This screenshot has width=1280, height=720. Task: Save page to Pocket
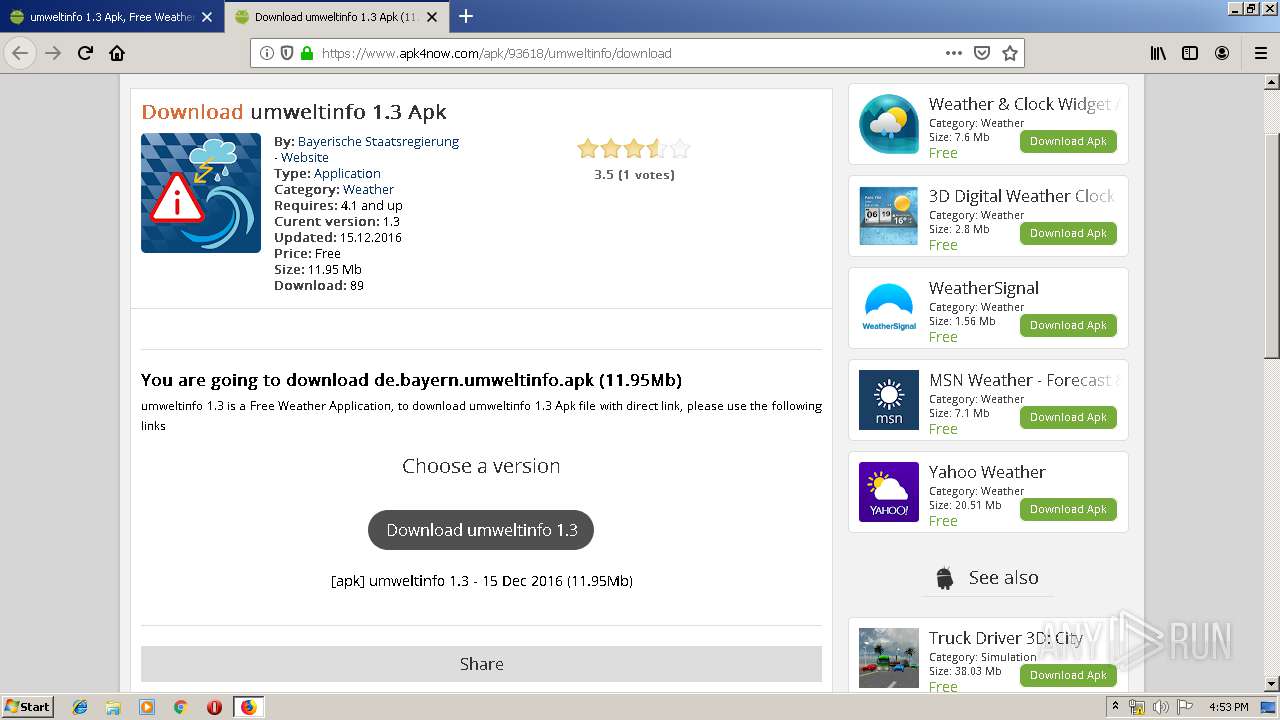(982, 53)
